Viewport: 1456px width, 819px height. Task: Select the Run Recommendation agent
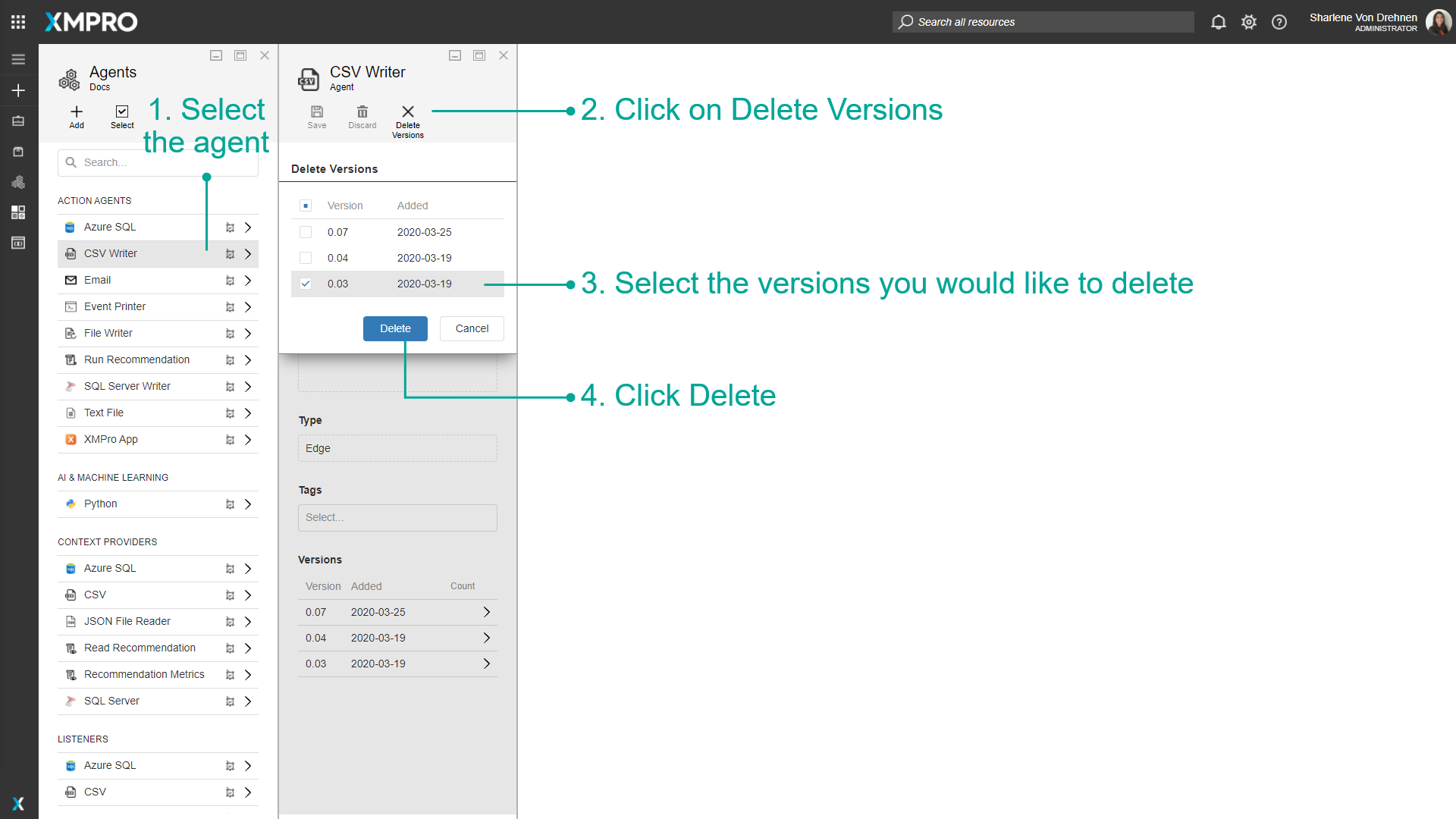point(158,359)
